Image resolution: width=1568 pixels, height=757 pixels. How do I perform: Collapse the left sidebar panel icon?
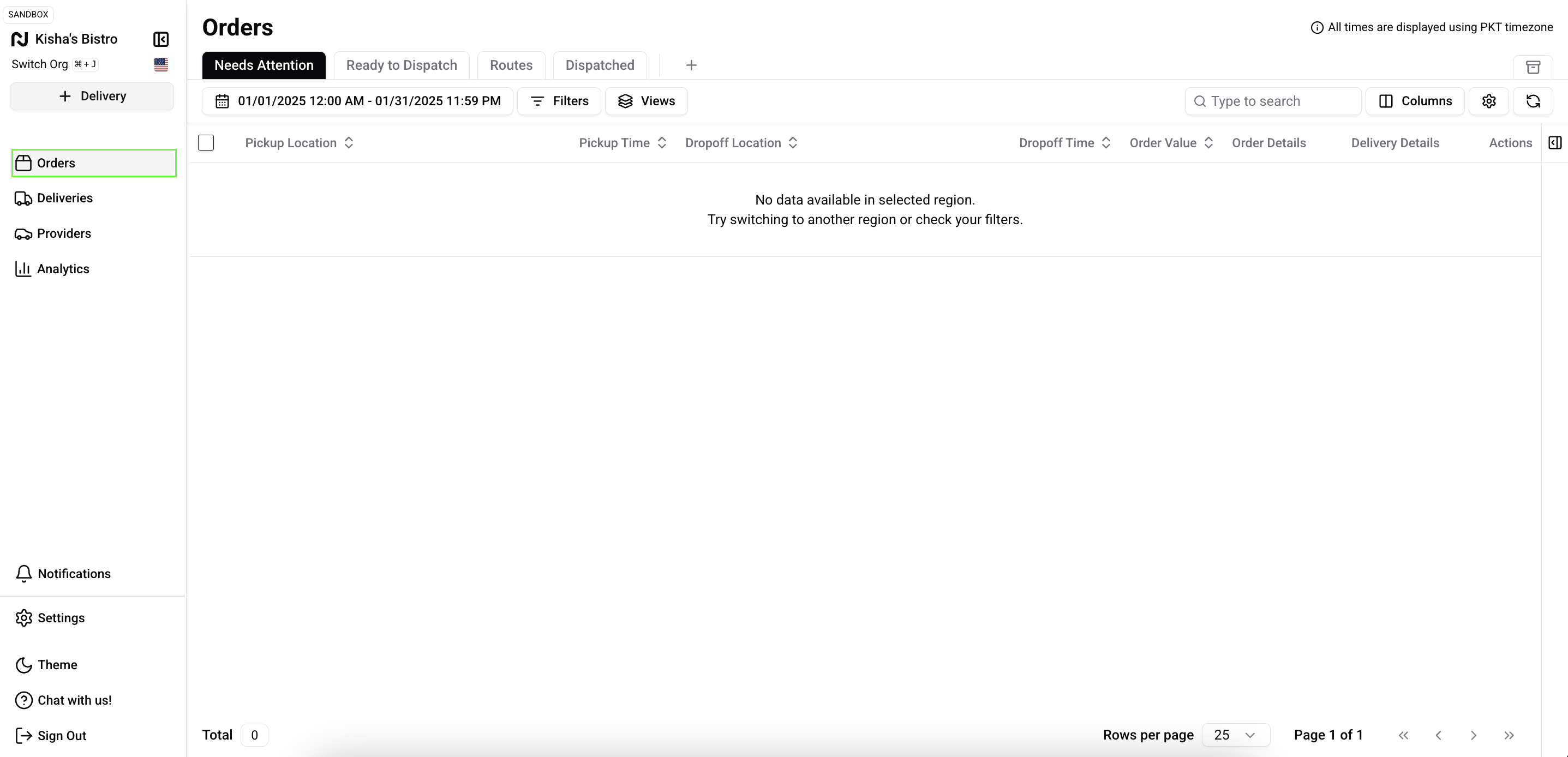(x=161, y=39)
